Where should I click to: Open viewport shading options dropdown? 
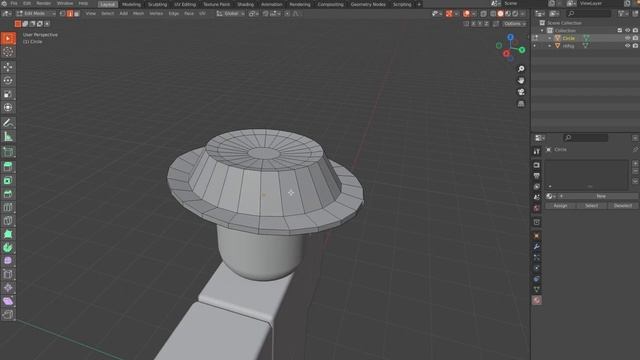point(523,13)
